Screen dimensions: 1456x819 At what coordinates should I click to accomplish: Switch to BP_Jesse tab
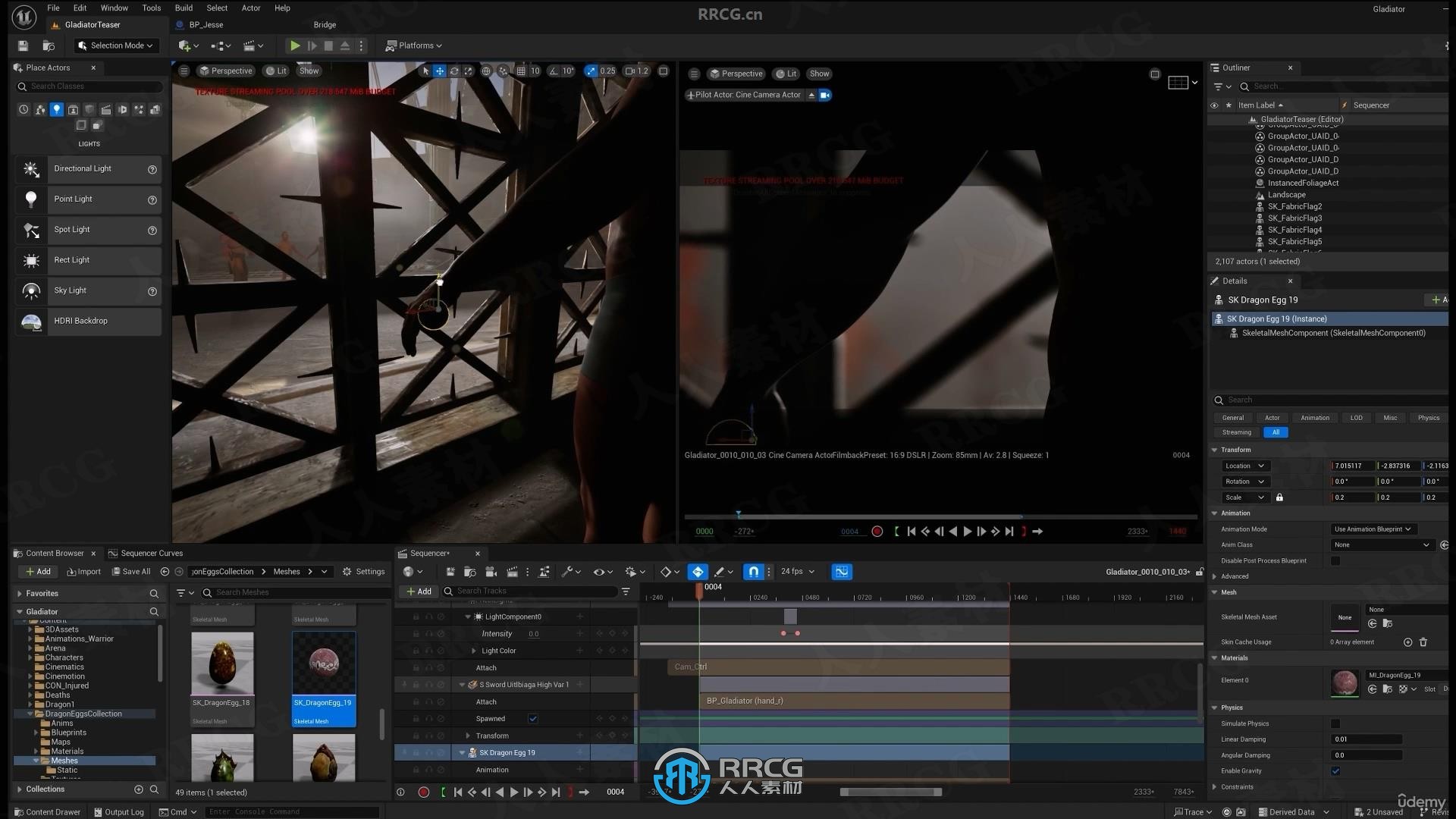pos(200,25)
